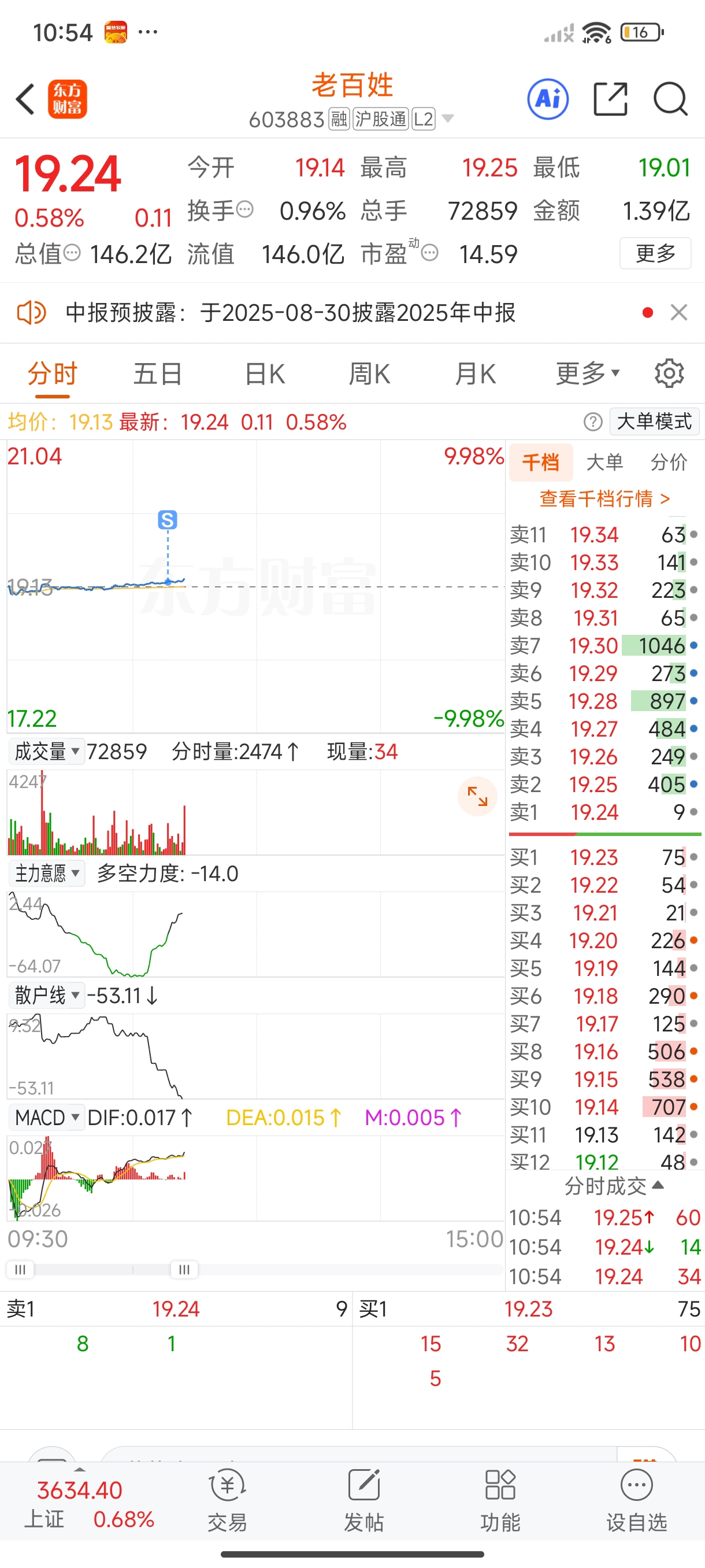Expand stock title dropdown triangle

448,118
